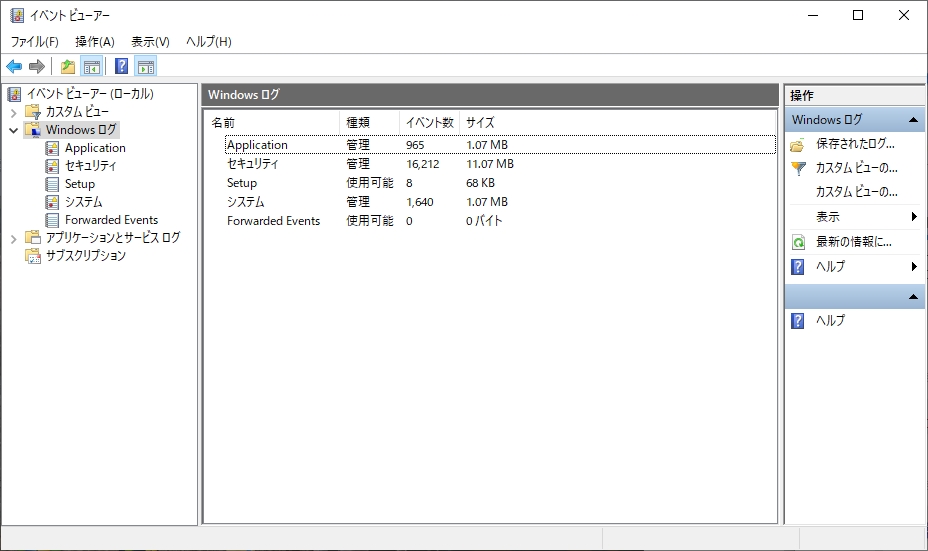Click the サブスクリプション icon in tree
928x551 pixels.
(x=33, y=256)
